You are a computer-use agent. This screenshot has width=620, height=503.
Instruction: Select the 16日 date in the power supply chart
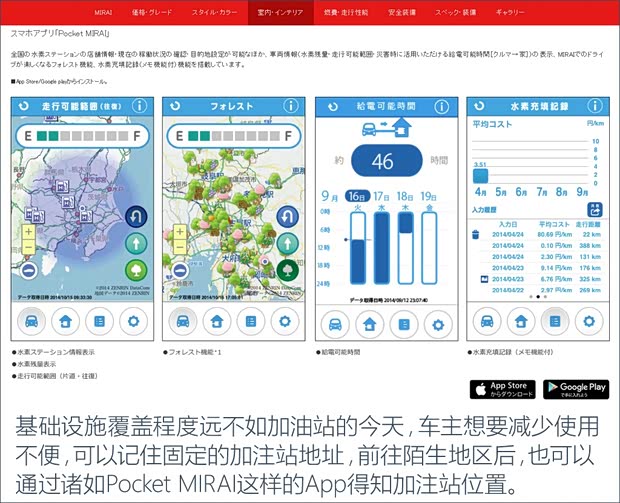[354, 197]
